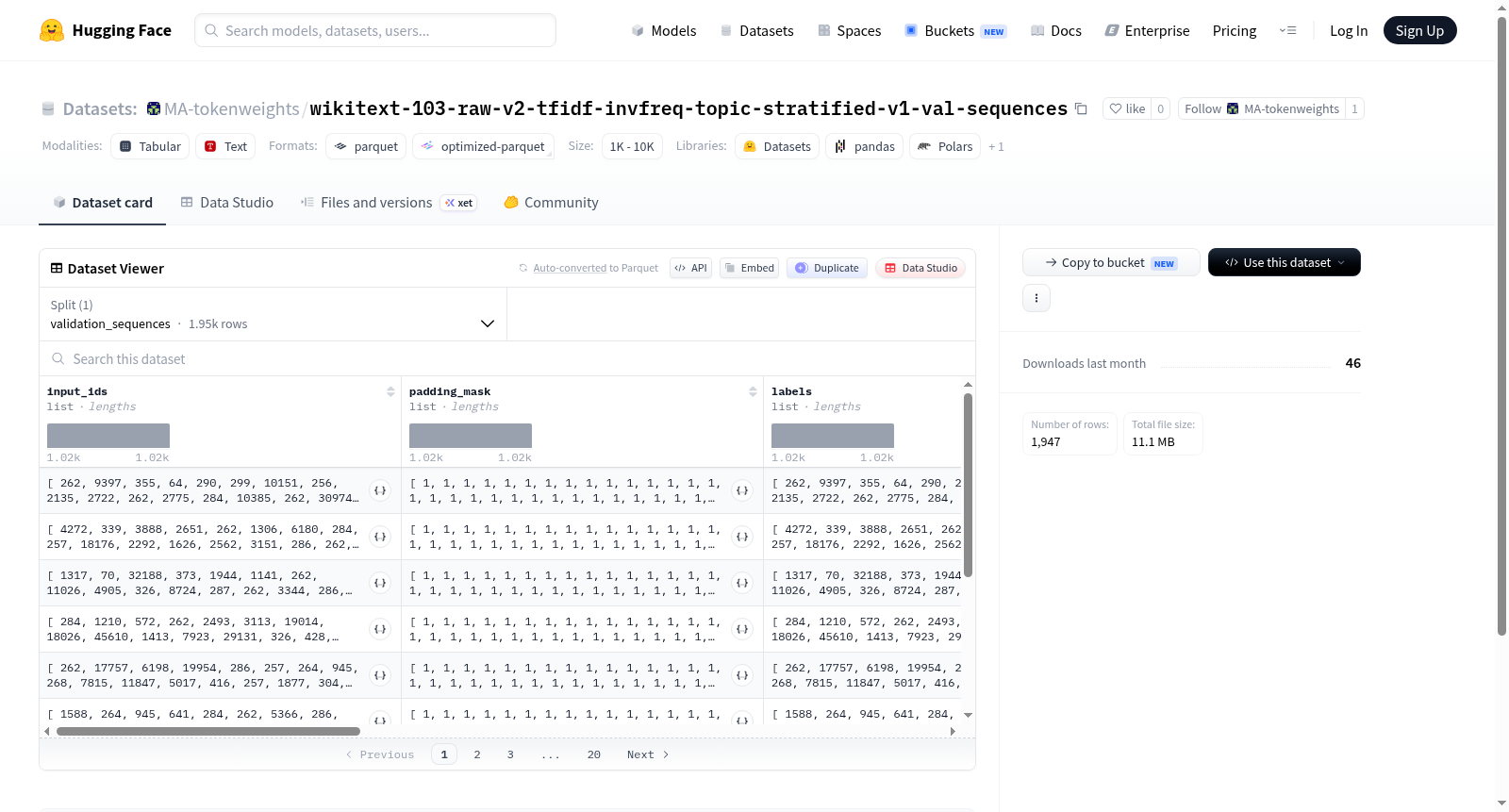The height and width of the screenshot is (812, 1509).
Task: Open the Community tab
Action: coord(552,203)
